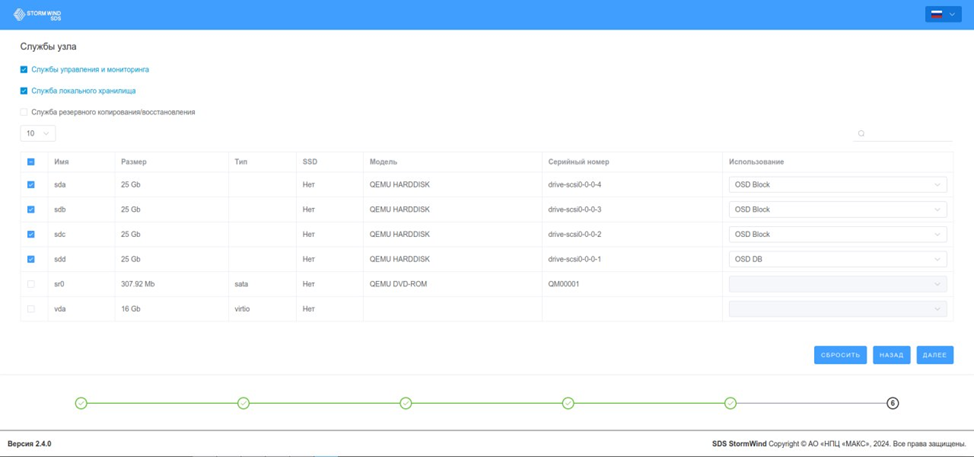Click the disabled vda row checkbox
The image size is (974, 457).
[x=31, y=309]
